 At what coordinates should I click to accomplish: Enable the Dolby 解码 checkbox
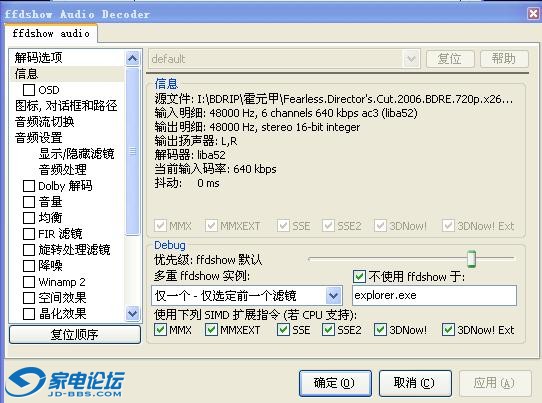tap(29, 186)
